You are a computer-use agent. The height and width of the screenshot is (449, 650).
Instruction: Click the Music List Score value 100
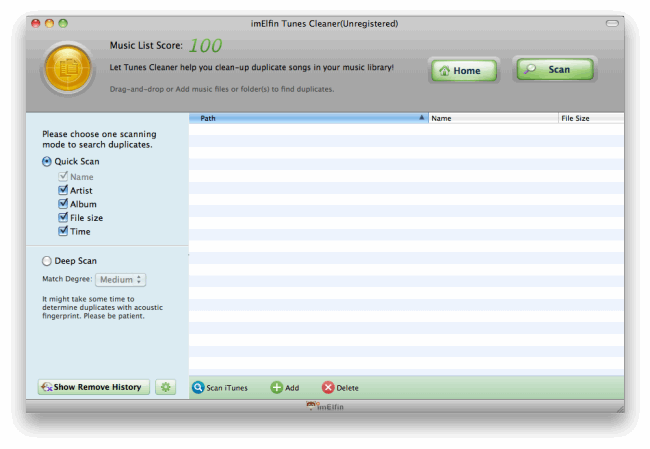point(206,46)
